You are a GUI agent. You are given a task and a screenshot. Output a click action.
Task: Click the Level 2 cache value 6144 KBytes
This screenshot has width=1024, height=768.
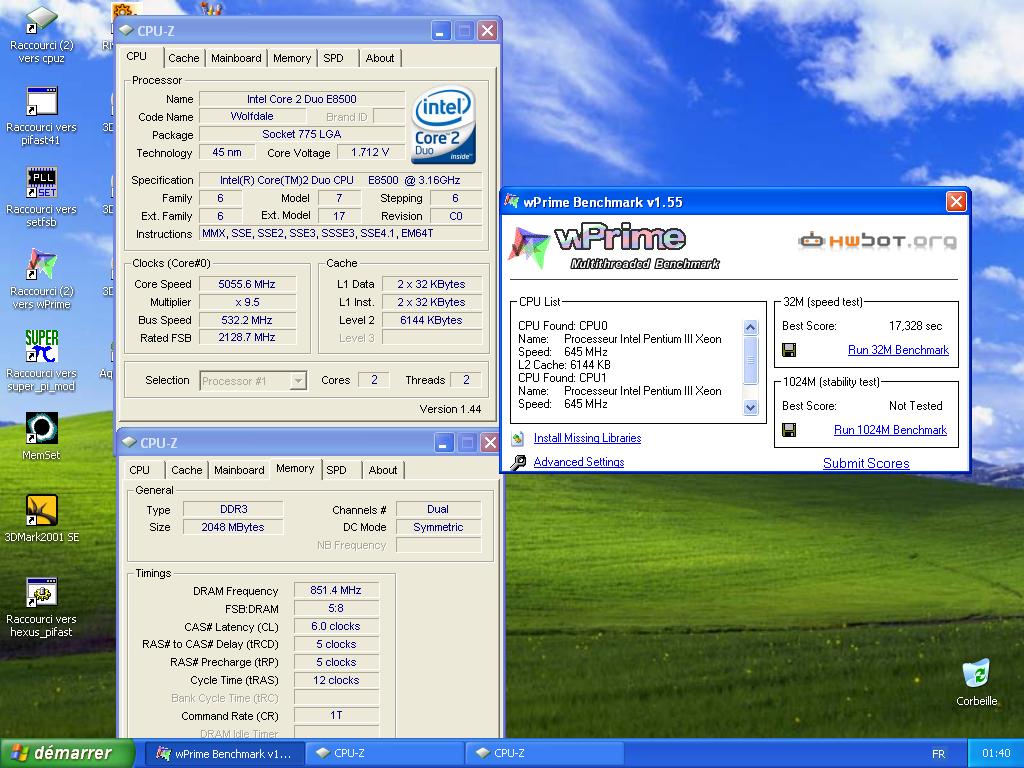coord(431,320)
